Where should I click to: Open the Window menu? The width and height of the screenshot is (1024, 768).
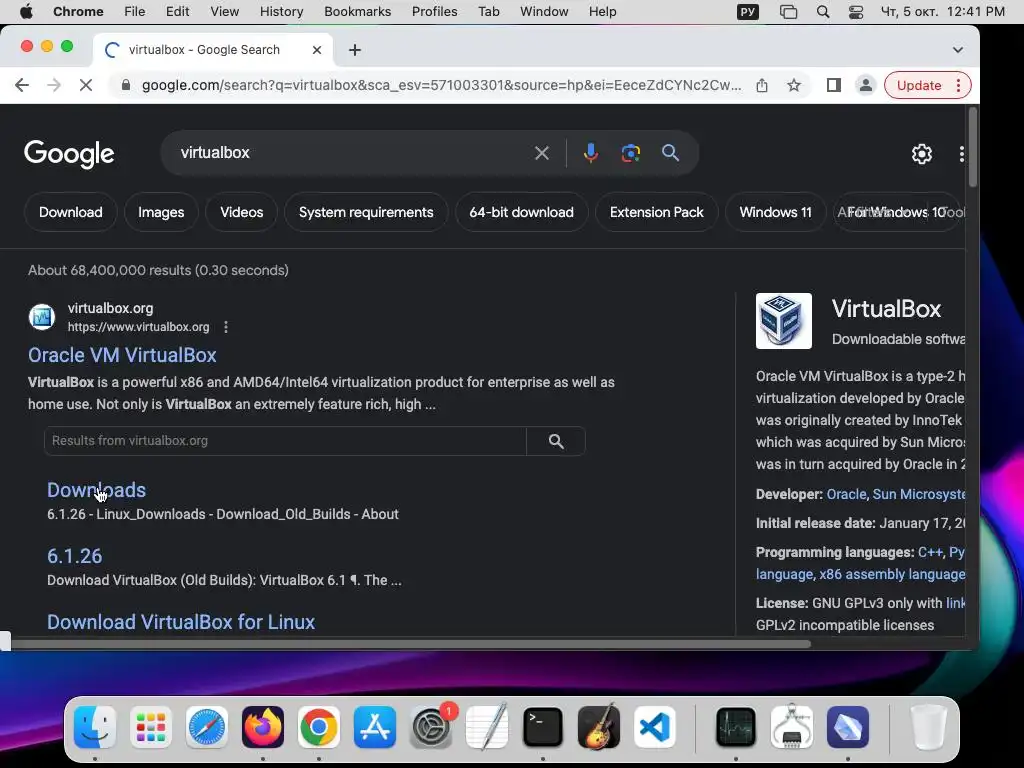[544, 11]
